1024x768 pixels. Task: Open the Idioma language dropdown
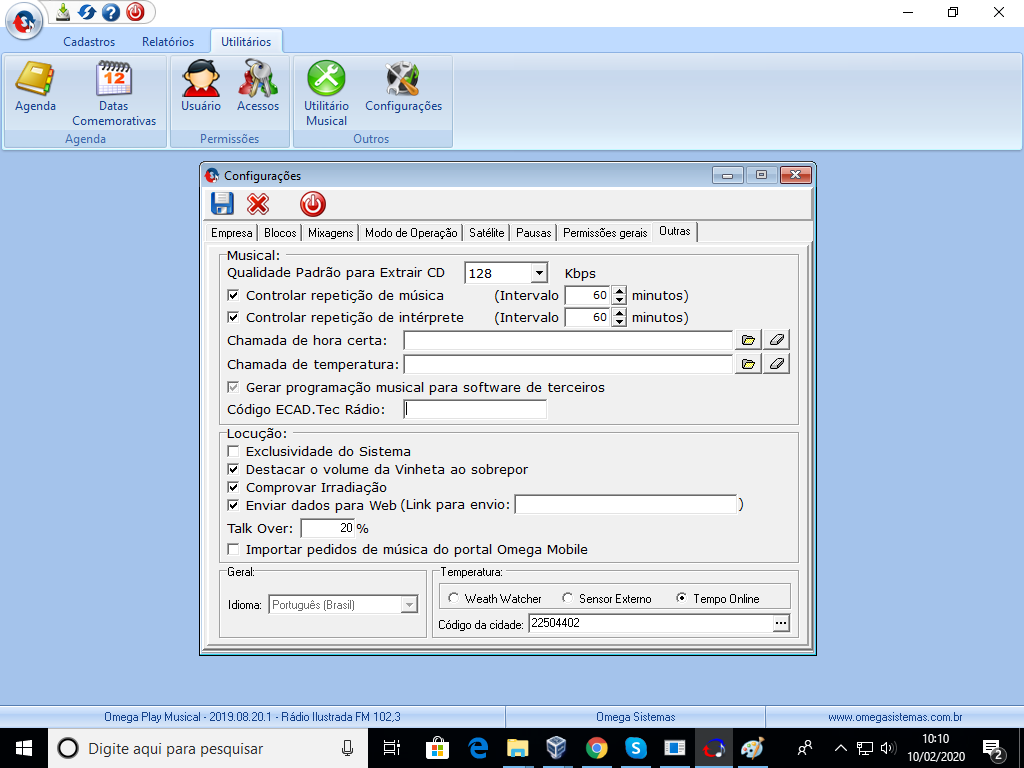pos(408,605)
